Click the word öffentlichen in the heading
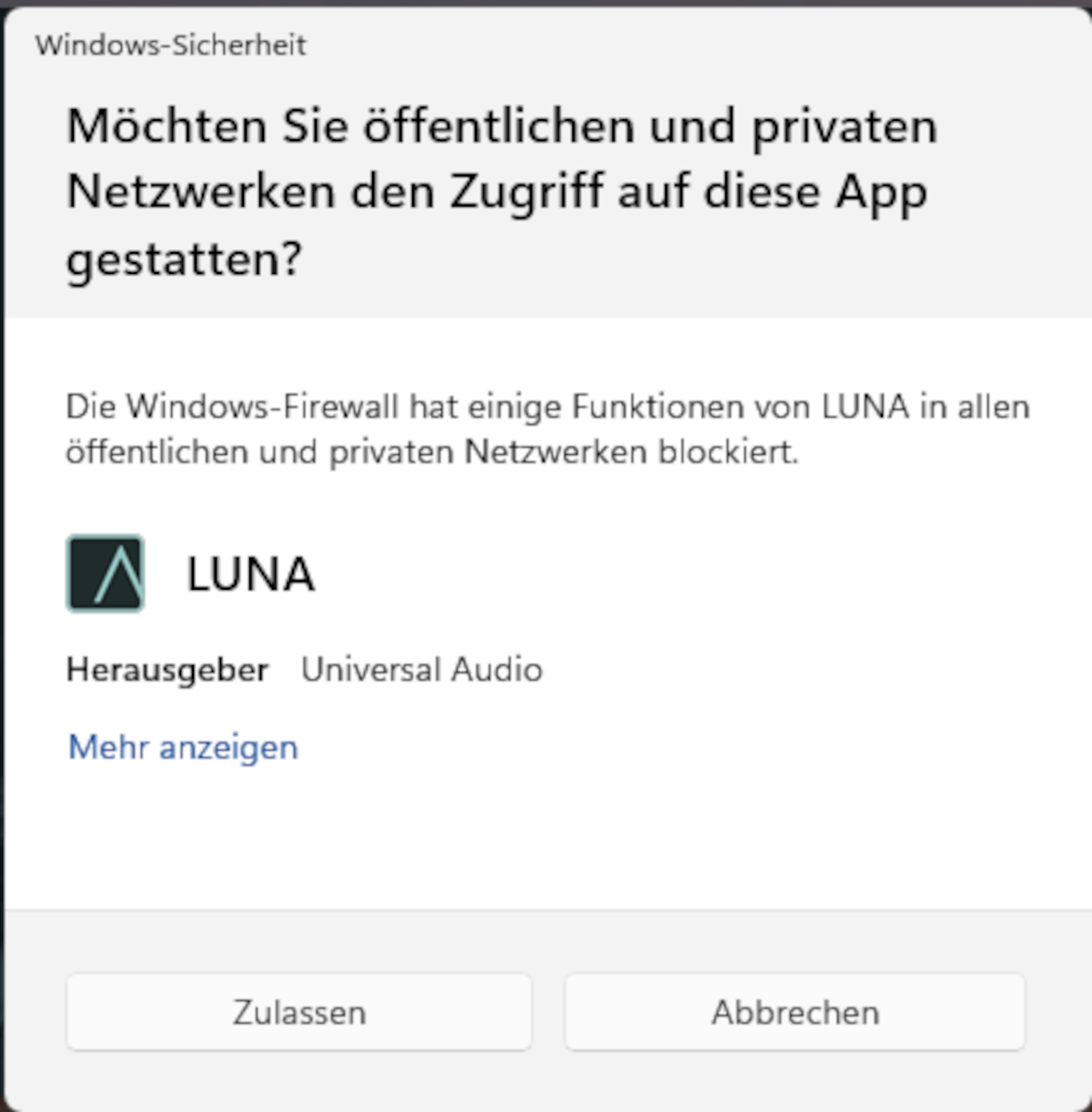Image resolution: width=1092 pixels, height=1112 pixels. (x=499, y=126)
